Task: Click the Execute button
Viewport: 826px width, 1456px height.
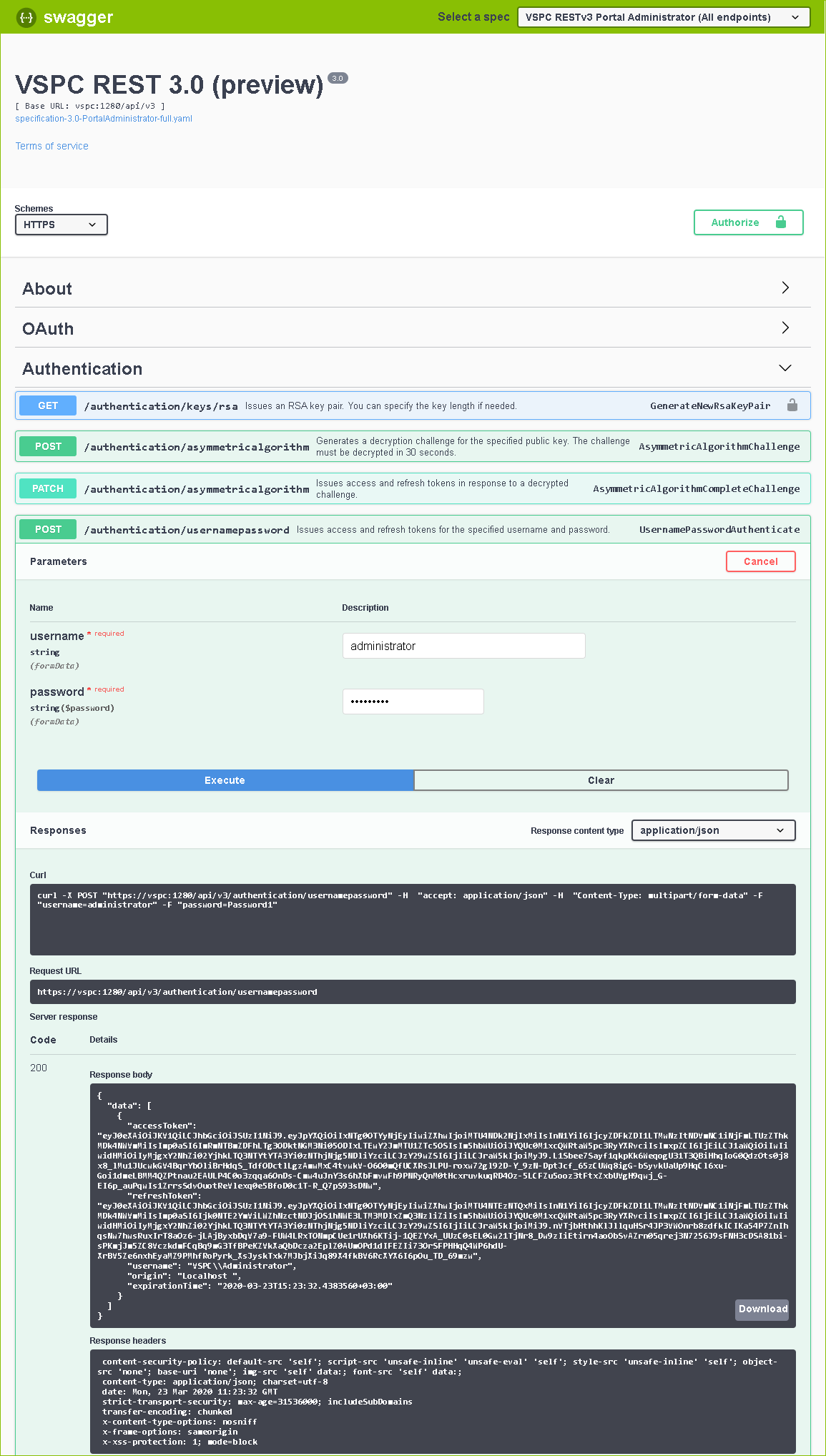Action: point(225,780)
